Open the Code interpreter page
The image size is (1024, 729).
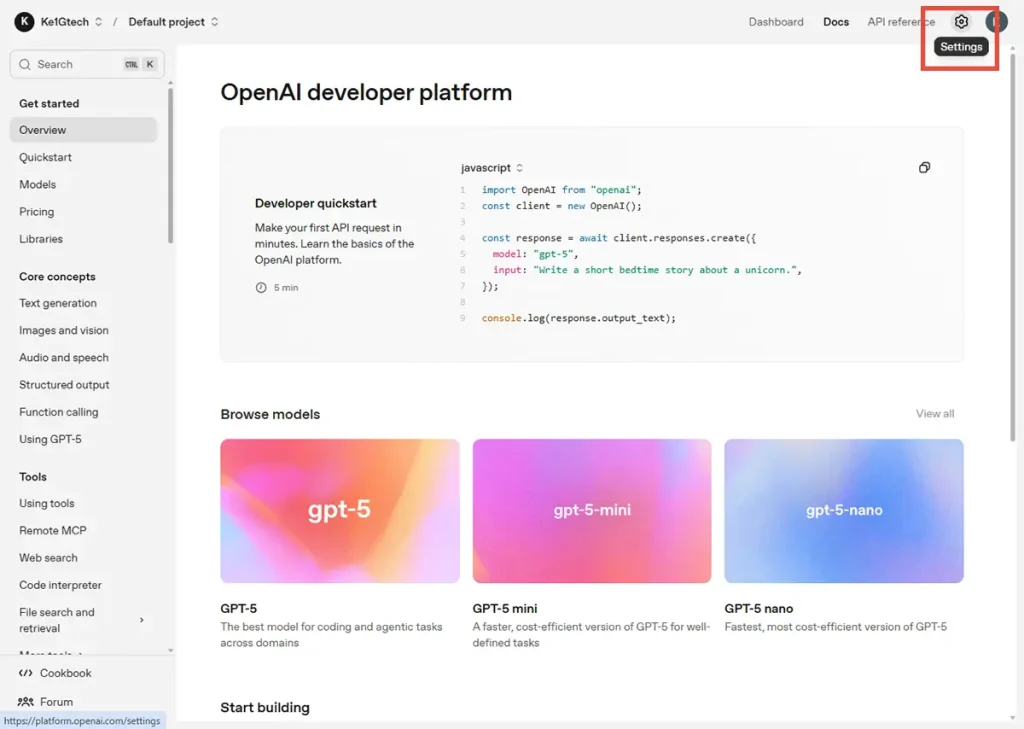(60, 585)
